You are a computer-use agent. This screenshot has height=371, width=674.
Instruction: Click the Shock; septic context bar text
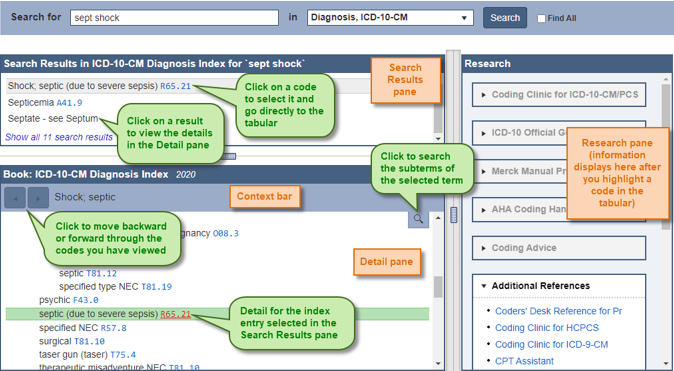coord(85,197)
